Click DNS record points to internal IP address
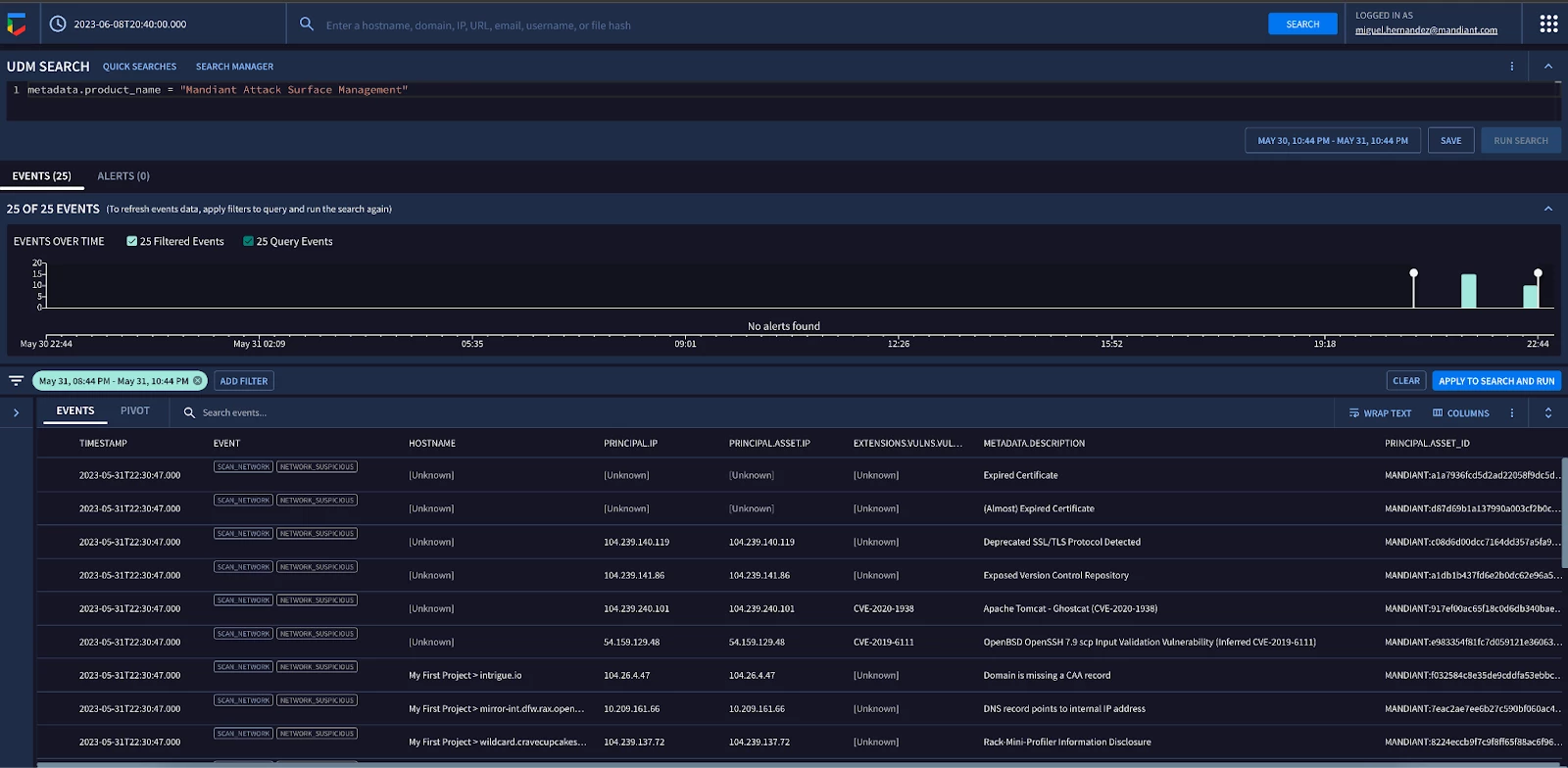Viewport: 1568px width, 768px height. (1064, 708)
